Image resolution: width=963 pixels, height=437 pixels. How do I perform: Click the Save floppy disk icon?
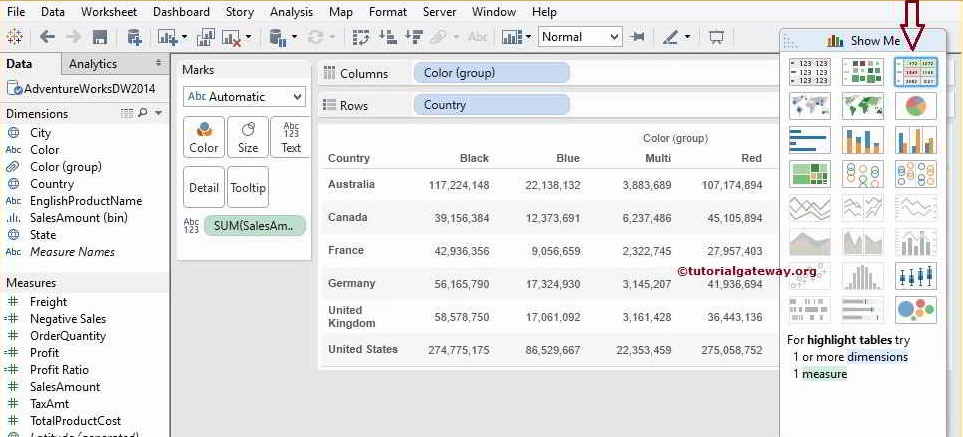coord(100,37)
